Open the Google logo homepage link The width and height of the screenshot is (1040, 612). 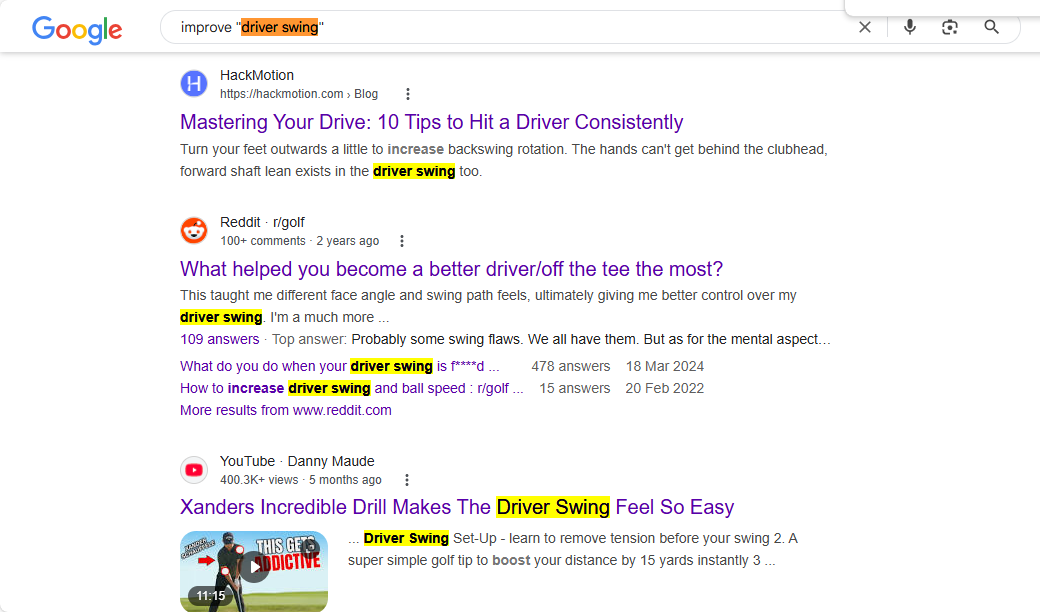(x=77, y=30)
